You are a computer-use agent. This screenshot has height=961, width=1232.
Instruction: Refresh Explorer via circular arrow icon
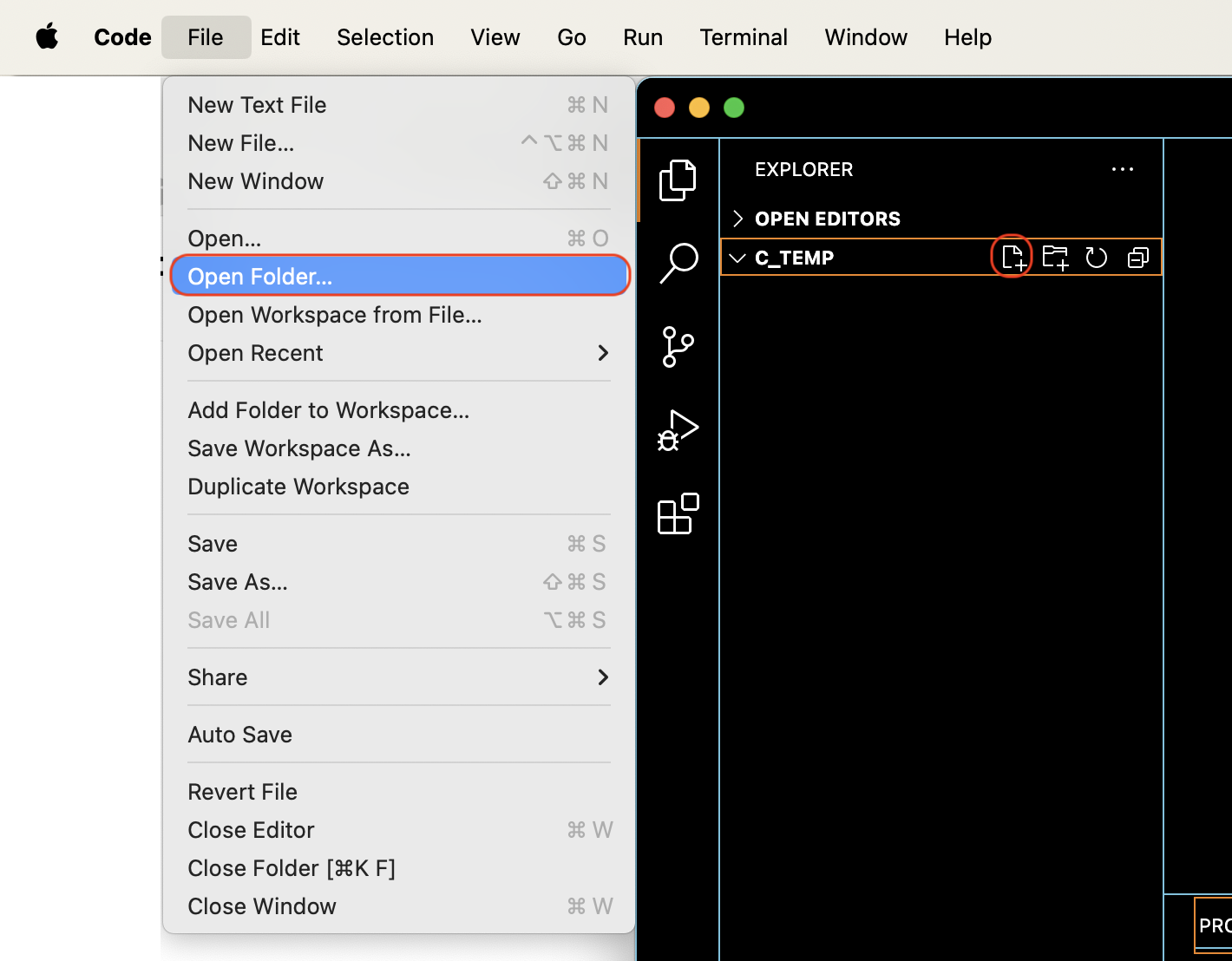coord(1097,258)
